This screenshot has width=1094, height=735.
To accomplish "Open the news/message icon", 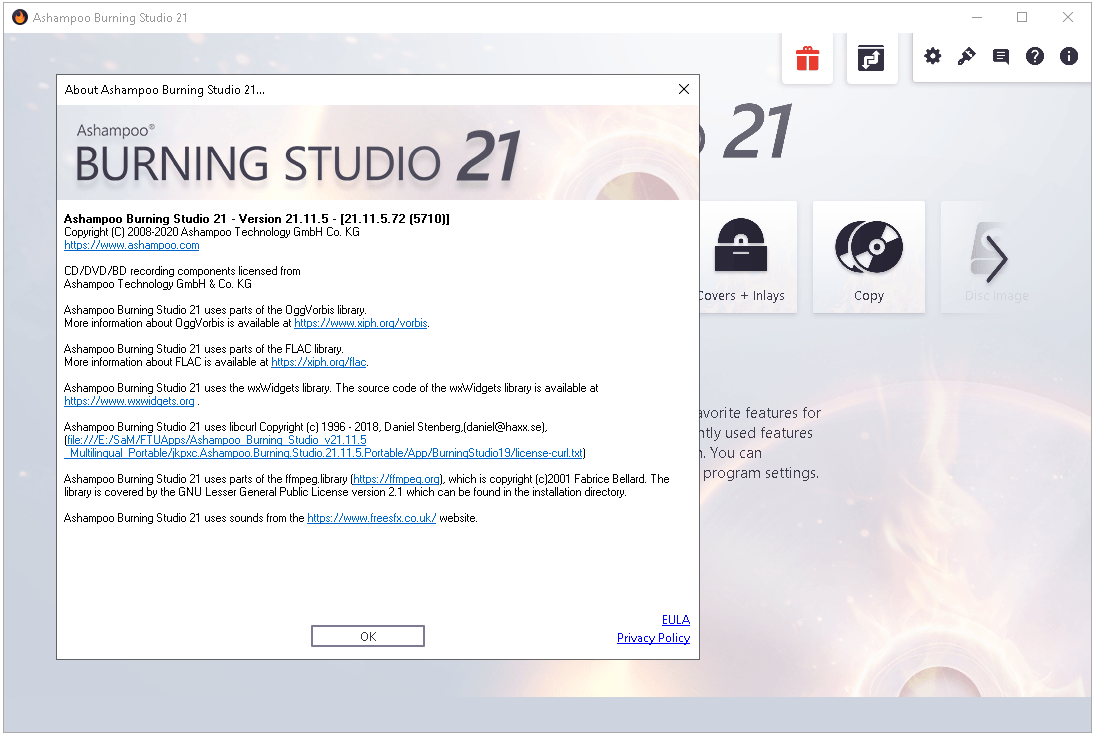I will pos(1001,57).
